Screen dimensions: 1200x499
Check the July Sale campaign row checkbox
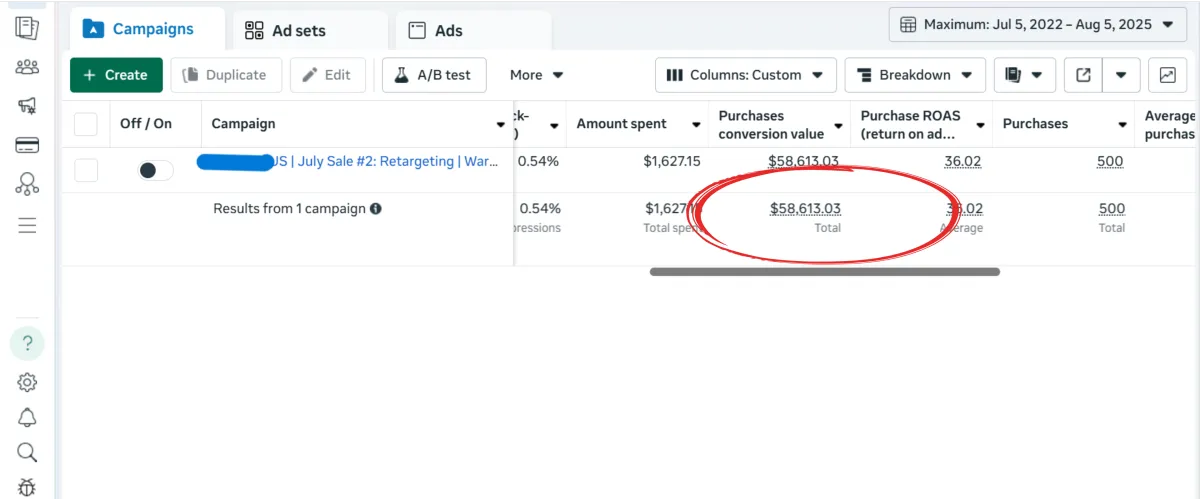pyautogui.click(x=86, y=171)
